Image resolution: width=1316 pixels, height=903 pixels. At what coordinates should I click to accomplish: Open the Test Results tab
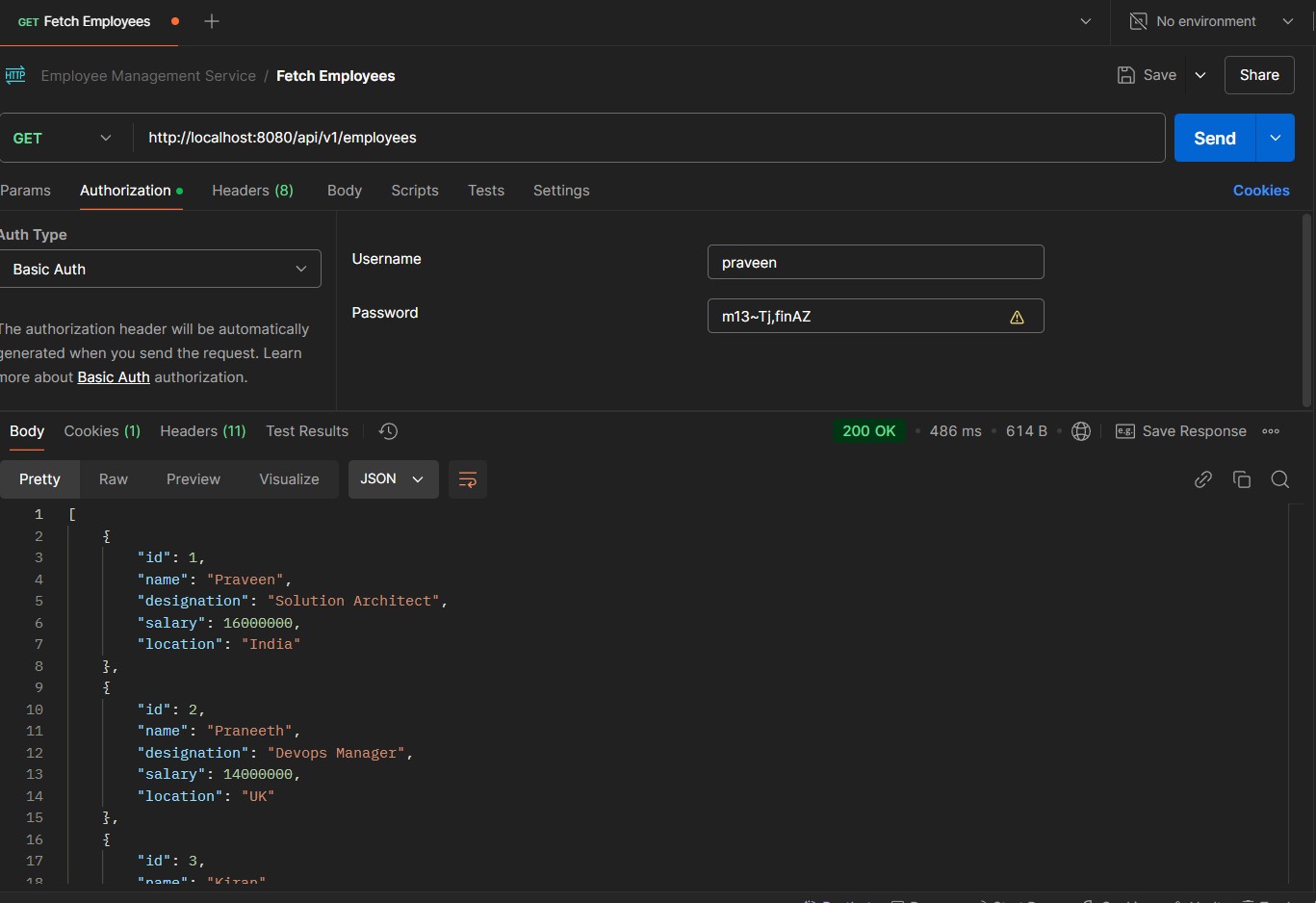pyautogui.click(x=307, y=431)
